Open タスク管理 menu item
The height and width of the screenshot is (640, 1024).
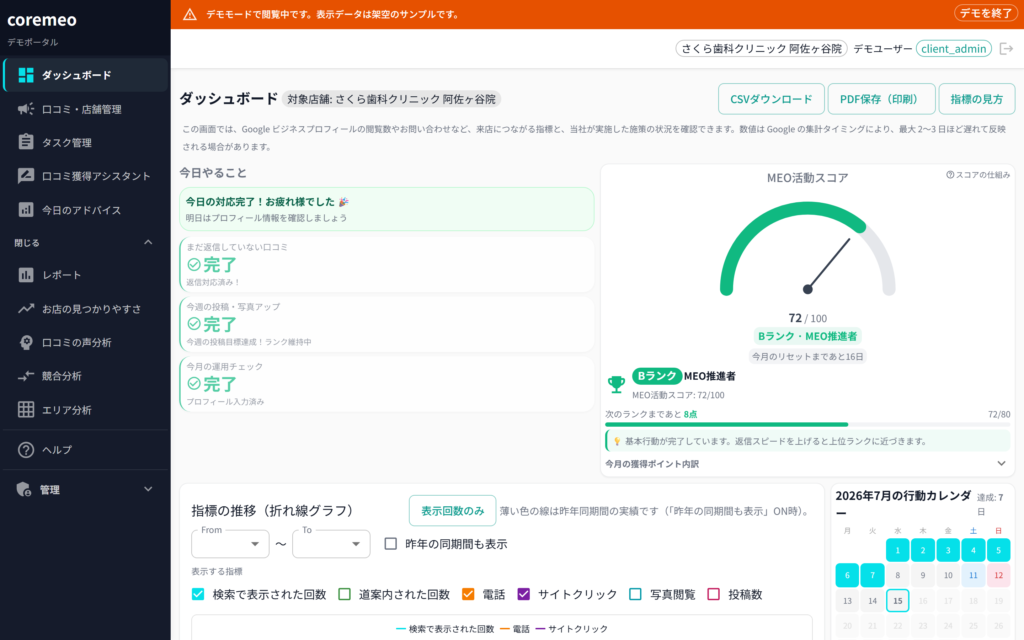(86, 142)
